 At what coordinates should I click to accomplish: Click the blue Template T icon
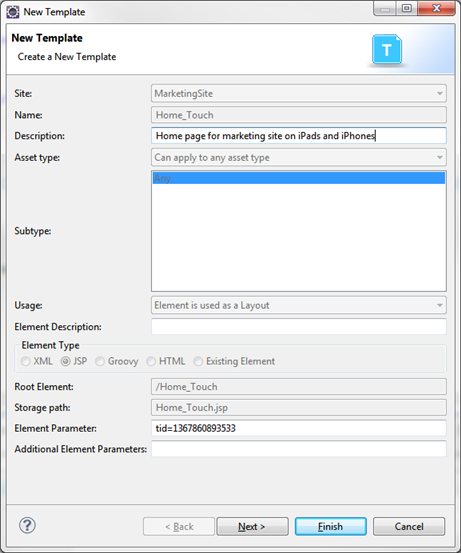387,49
